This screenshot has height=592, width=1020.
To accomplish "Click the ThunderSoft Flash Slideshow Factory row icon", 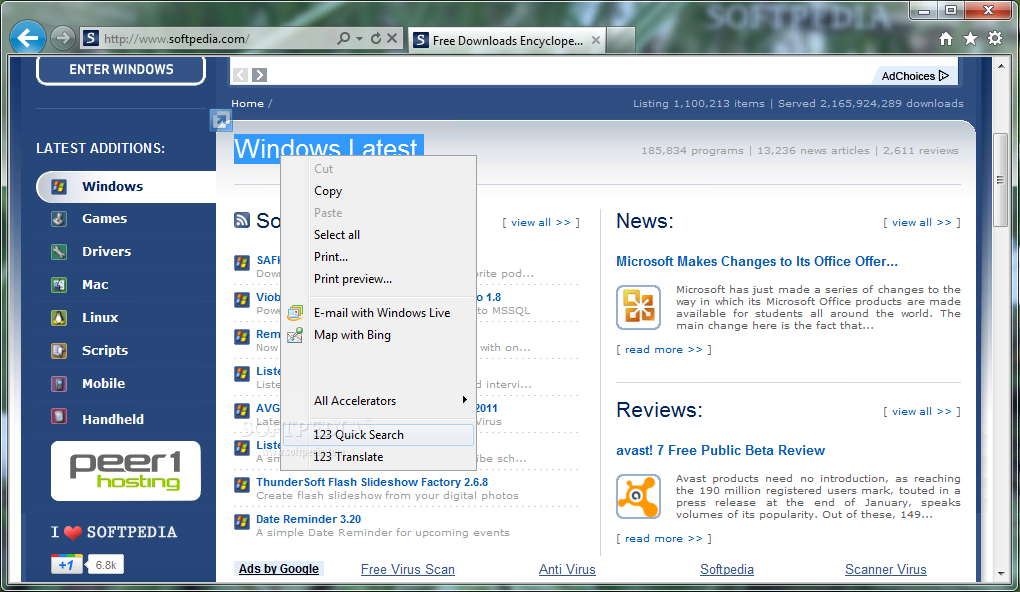I will (242, 485).
